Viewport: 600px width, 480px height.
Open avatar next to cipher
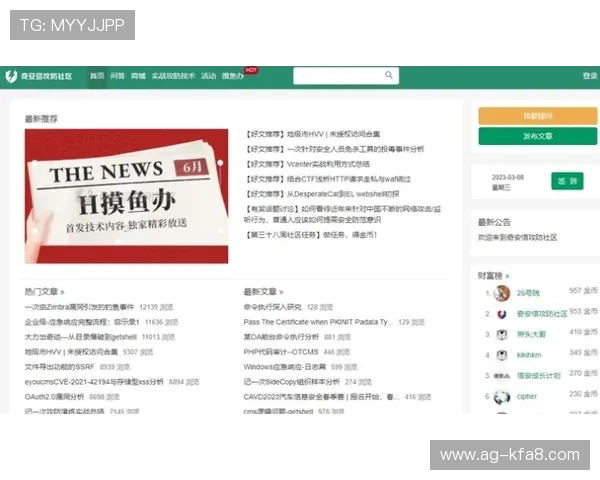(502, 397)
